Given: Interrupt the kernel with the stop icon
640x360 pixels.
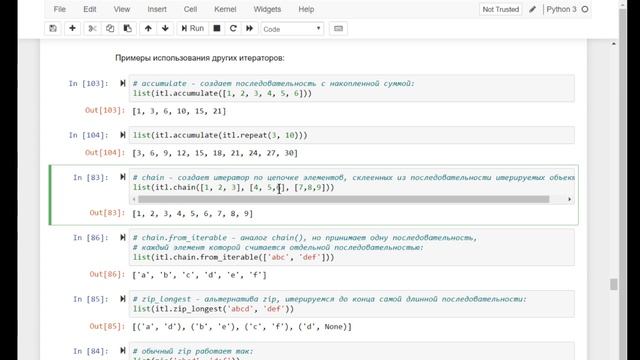Looking at the screenshot, I should [x=217, y=29].
